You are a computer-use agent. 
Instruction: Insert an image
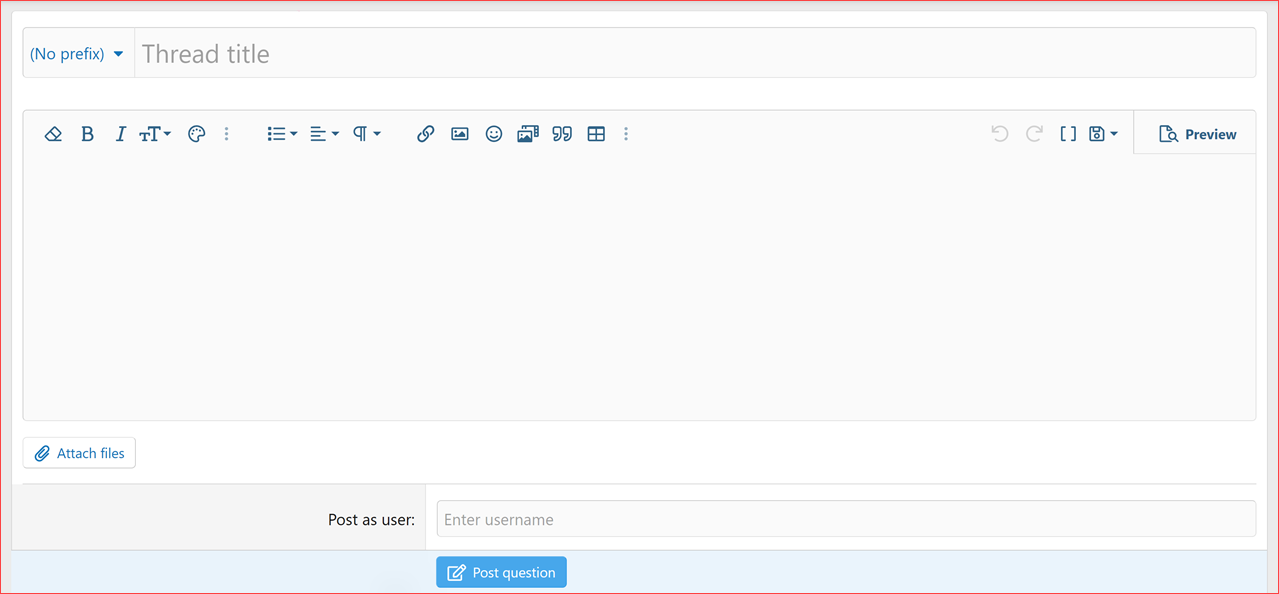pyautogui.click(x=459, y=133)
